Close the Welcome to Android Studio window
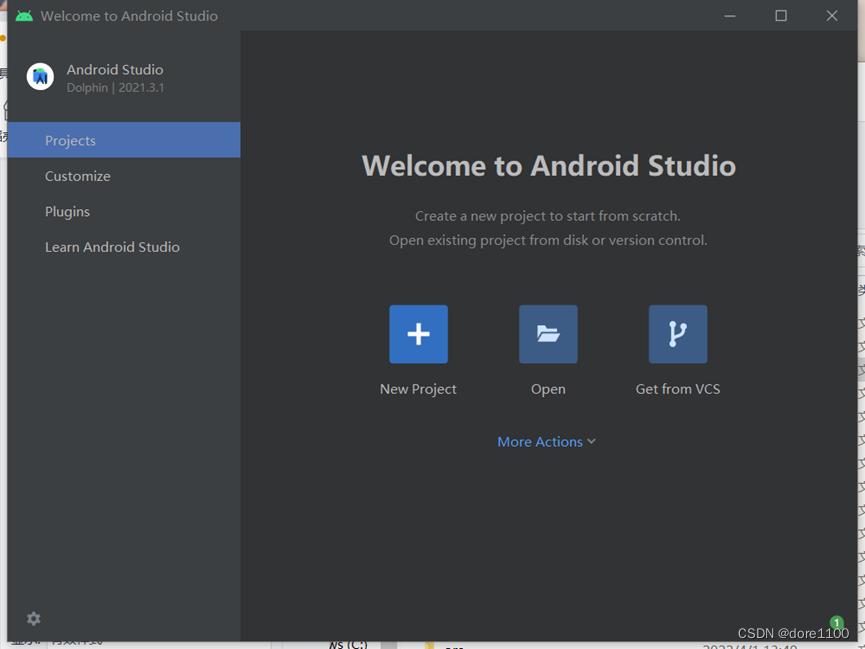 832,16
